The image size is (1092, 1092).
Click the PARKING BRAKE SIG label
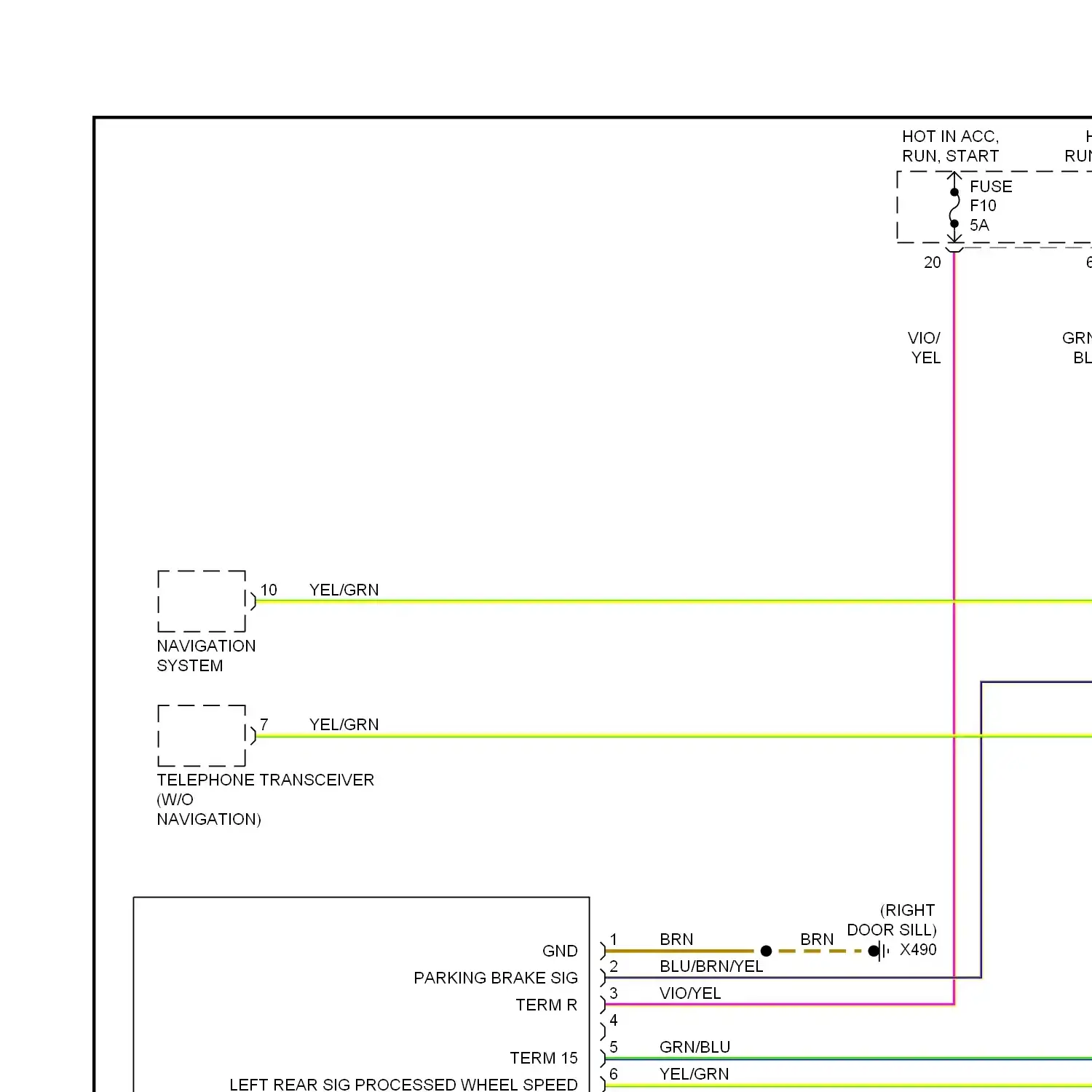click(496, 978)
